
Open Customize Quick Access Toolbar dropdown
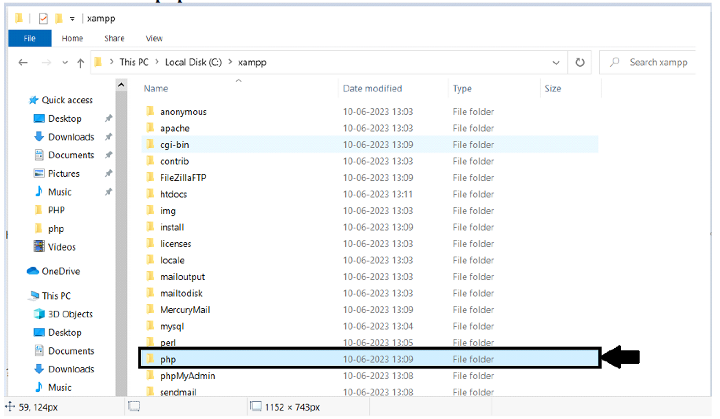72,19
